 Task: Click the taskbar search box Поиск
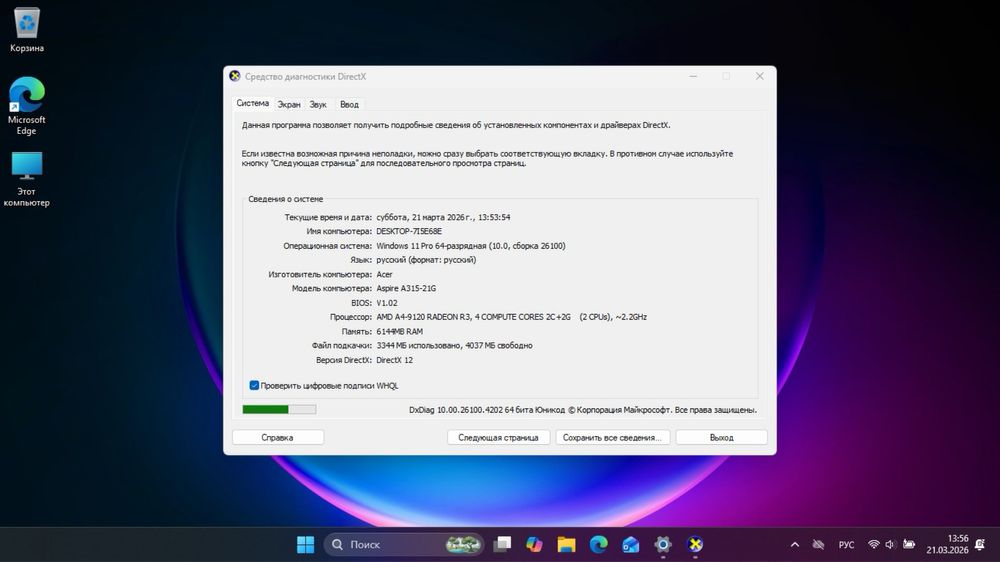(x=404, y=544)
